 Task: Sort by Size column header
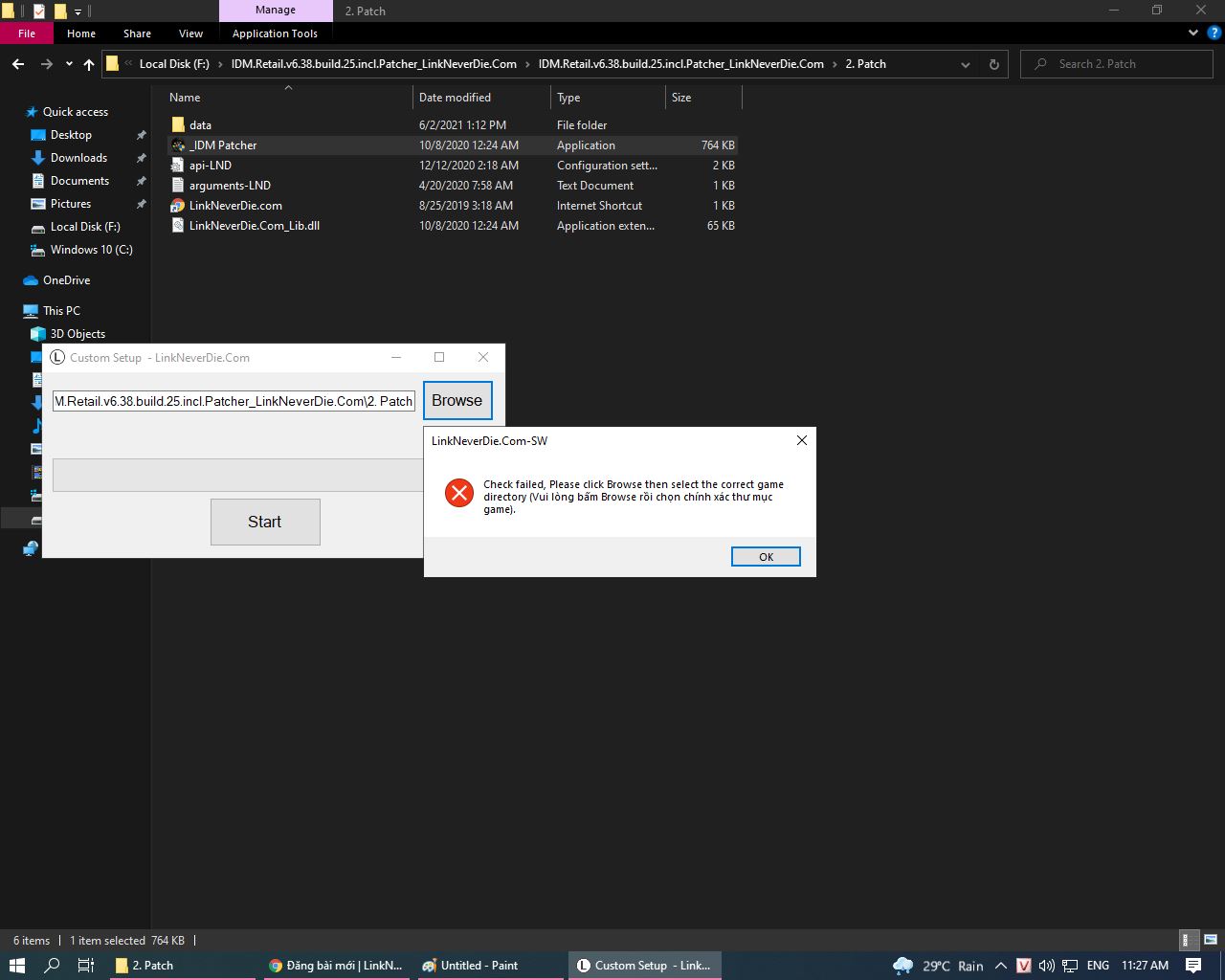point(681,98)
